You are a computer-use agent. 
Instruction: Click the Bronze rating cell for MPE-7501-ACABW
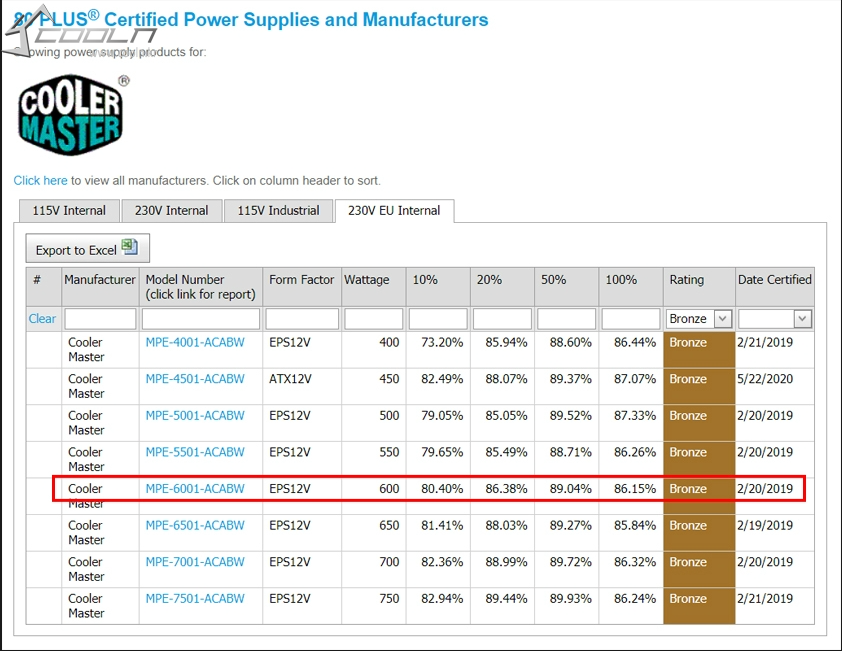pos(699,606)
